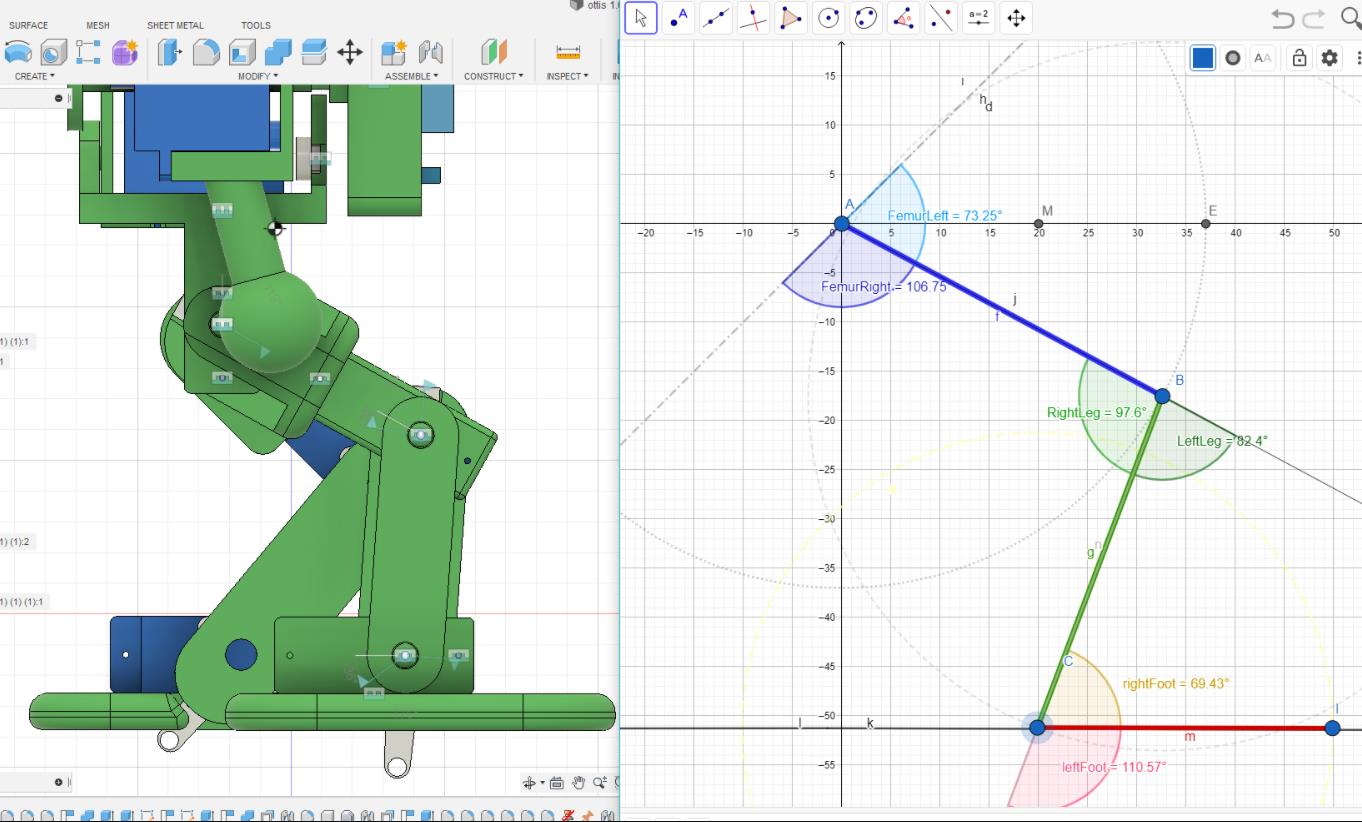The width and height of the screenshot is (1362, 822).
Task: Toggle the lock on the selected object
Action: click(1299, 58)
